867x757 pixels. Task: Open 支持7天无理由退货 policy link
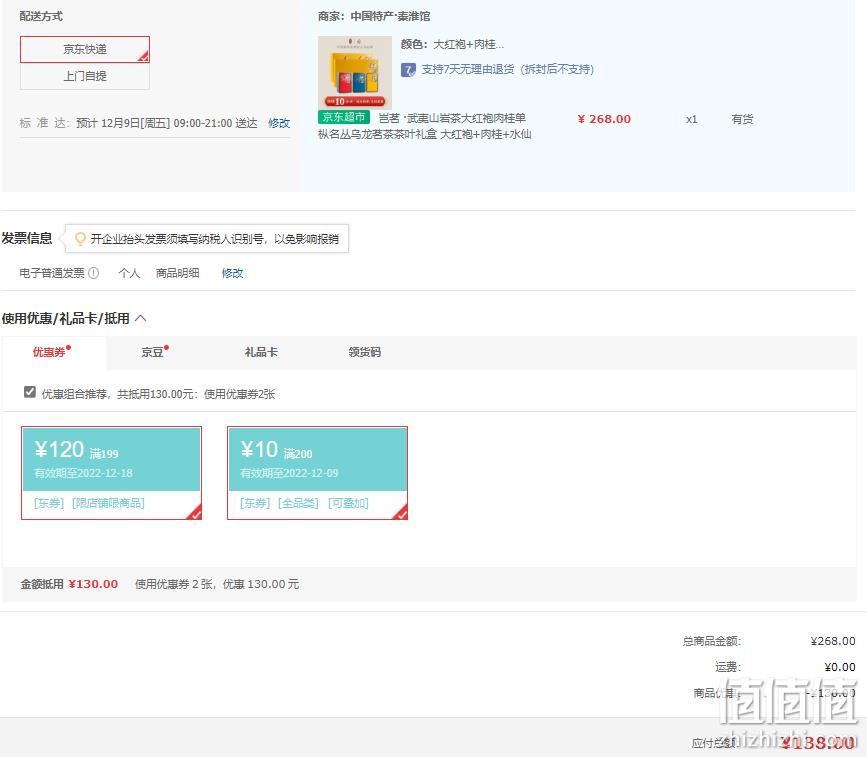tap(507, 69)
